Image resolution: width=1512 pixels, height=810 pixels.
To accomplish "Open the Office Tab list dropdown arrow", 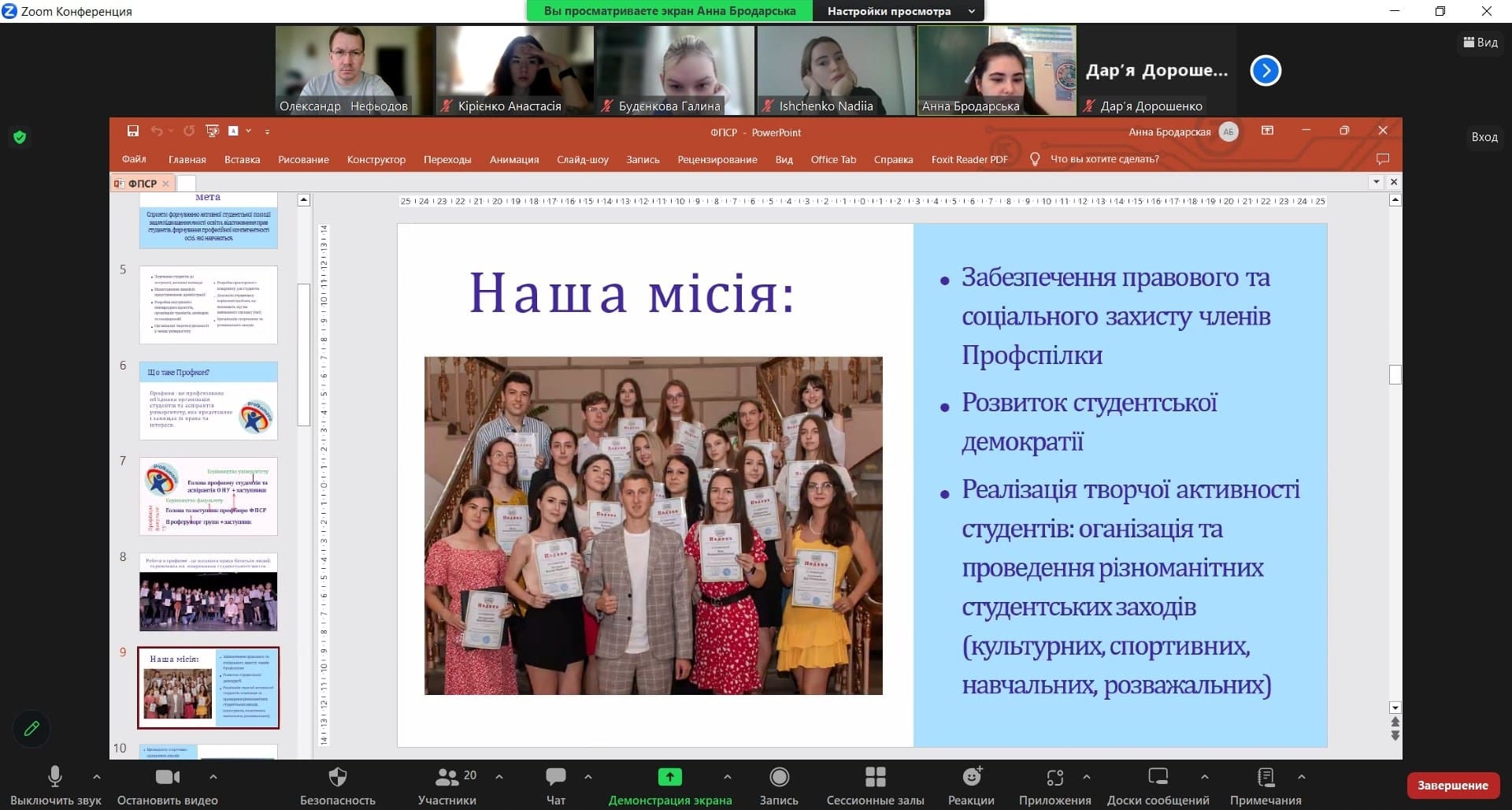I will [1377, 182].
